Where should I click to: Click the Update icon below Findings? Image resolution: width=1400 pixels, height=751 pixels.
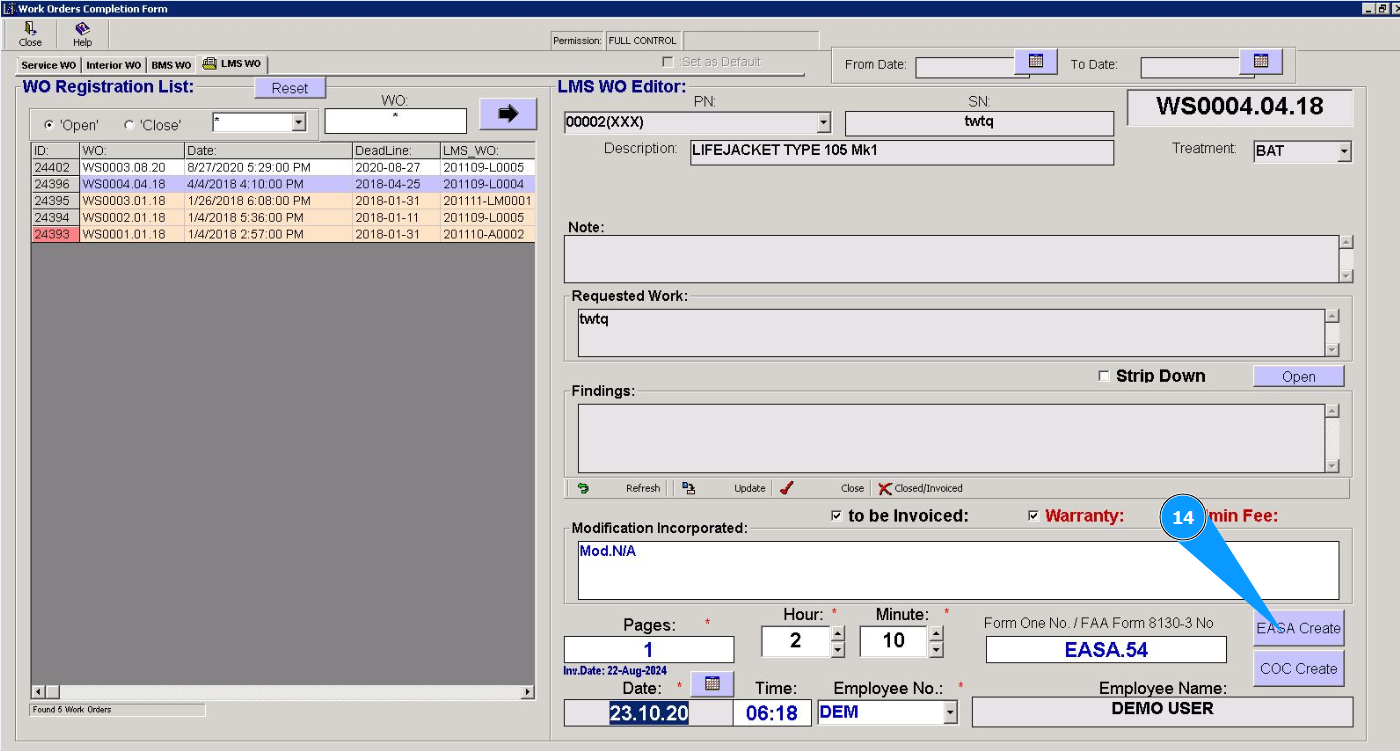tap(689, 488)
